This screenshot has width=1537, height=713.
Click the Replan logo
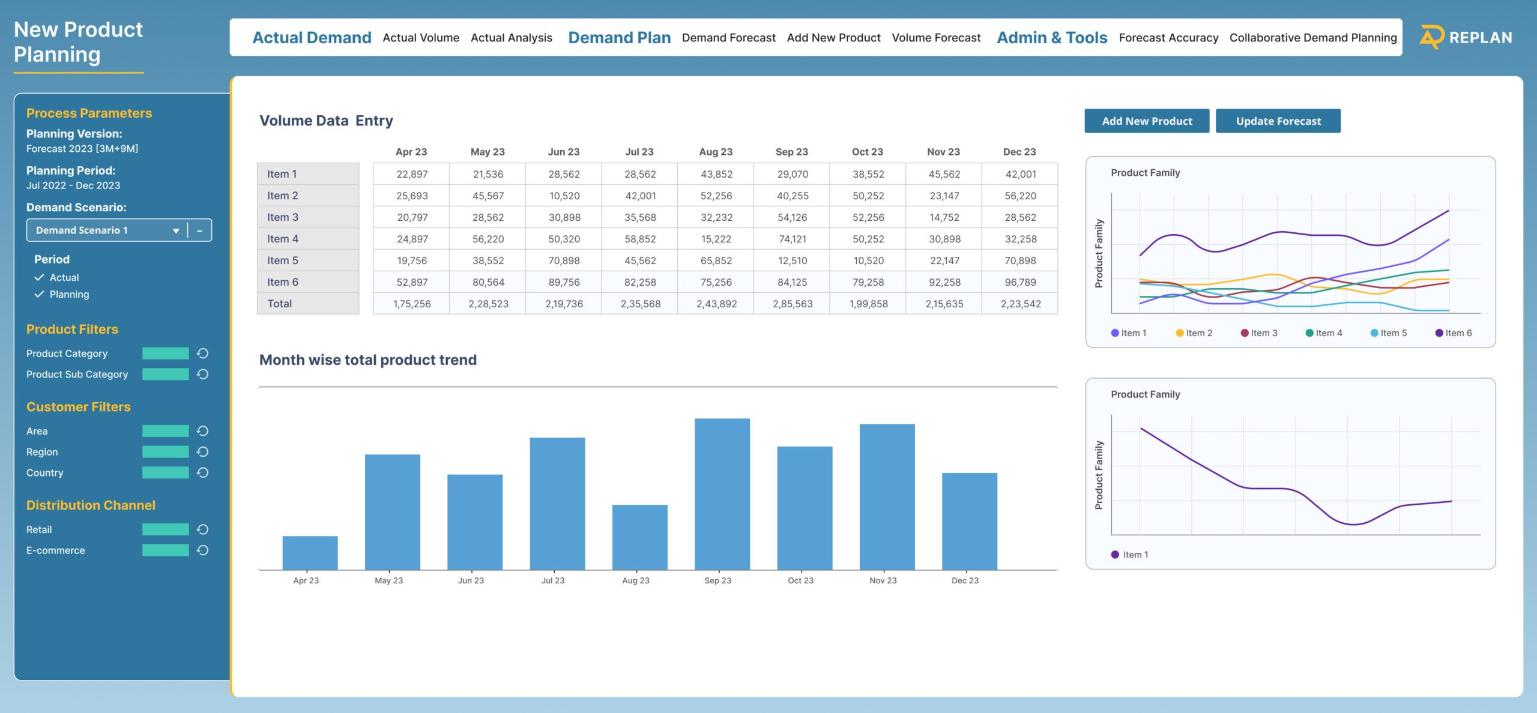coord(1466,38)
